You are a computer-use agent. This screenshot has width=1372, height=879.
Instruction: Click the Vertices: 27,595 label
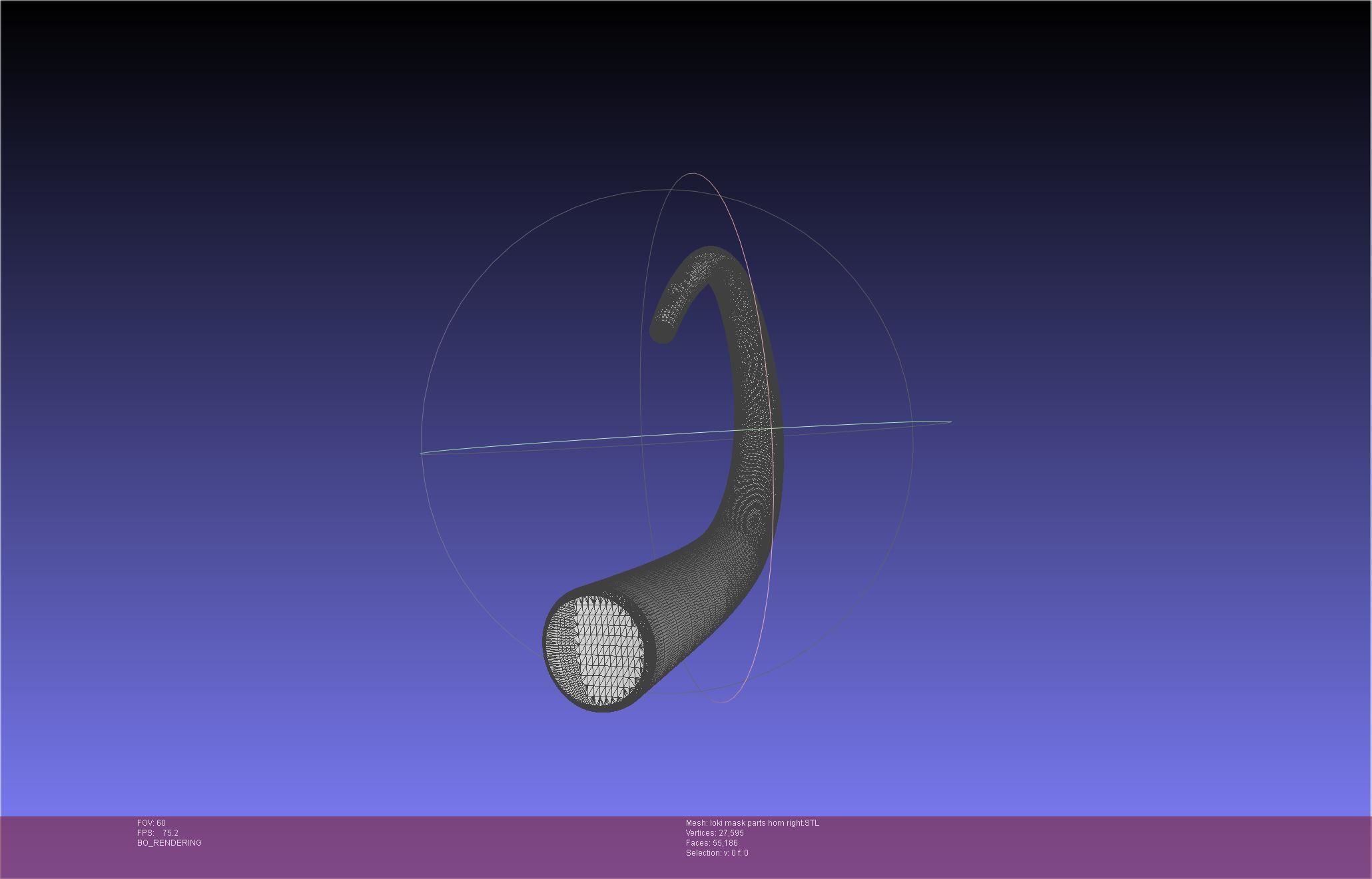tap(715, 833)
